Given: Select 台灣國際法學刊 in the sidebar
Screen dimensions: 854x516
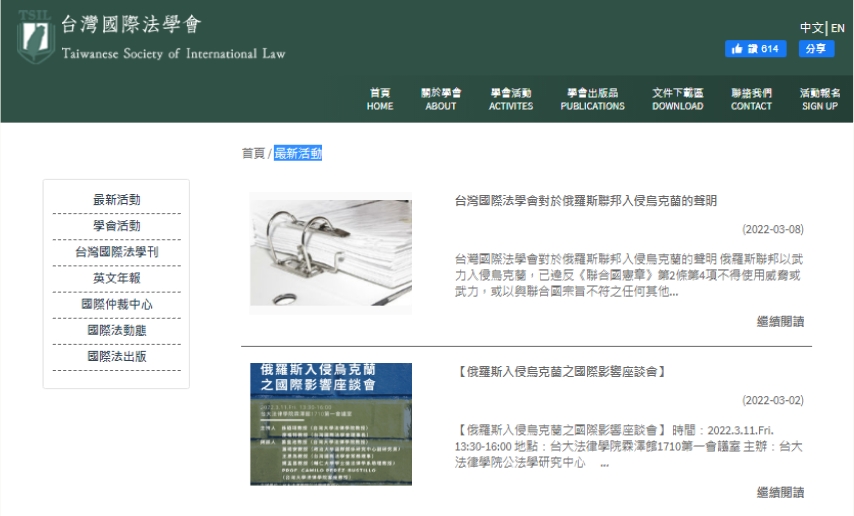Looking at the screenshot, I should pyautogui.click(x=117, y=252).
